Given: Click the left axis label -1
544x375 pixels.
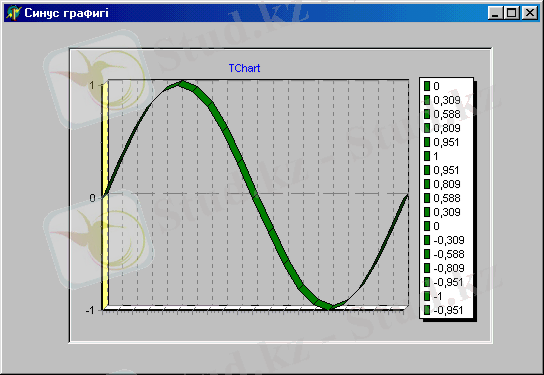Looking at the screenshot, I should tap(90, 310).
